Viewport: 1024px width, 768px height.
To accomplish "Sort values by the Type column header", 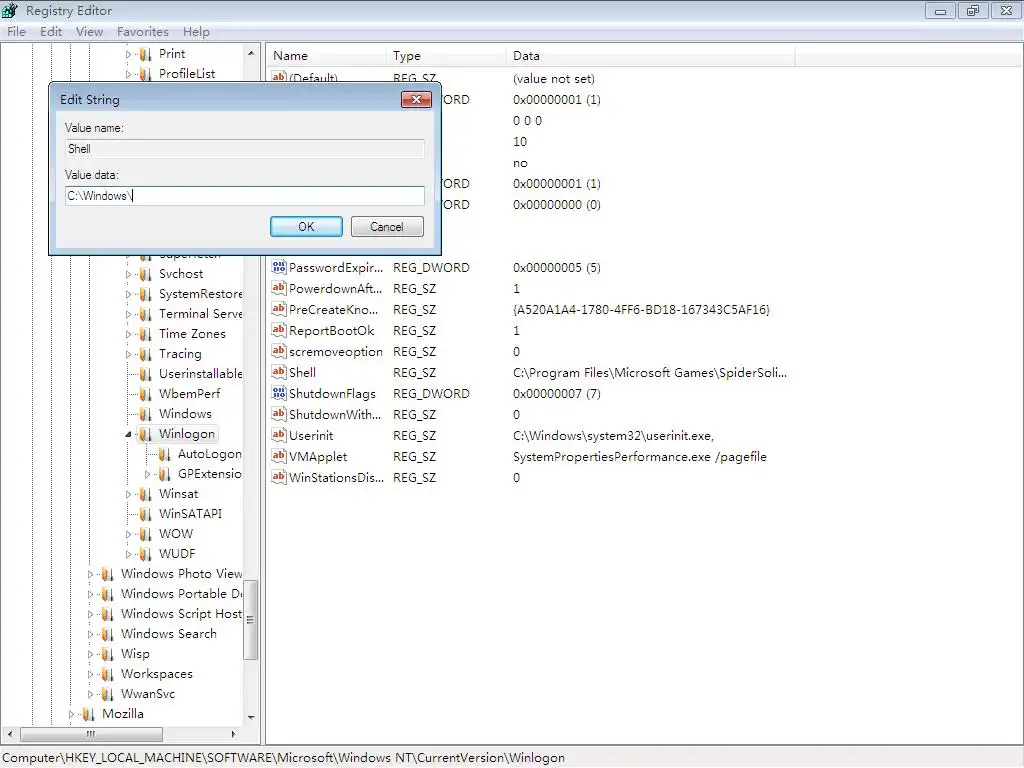I will tap(447, 56).
